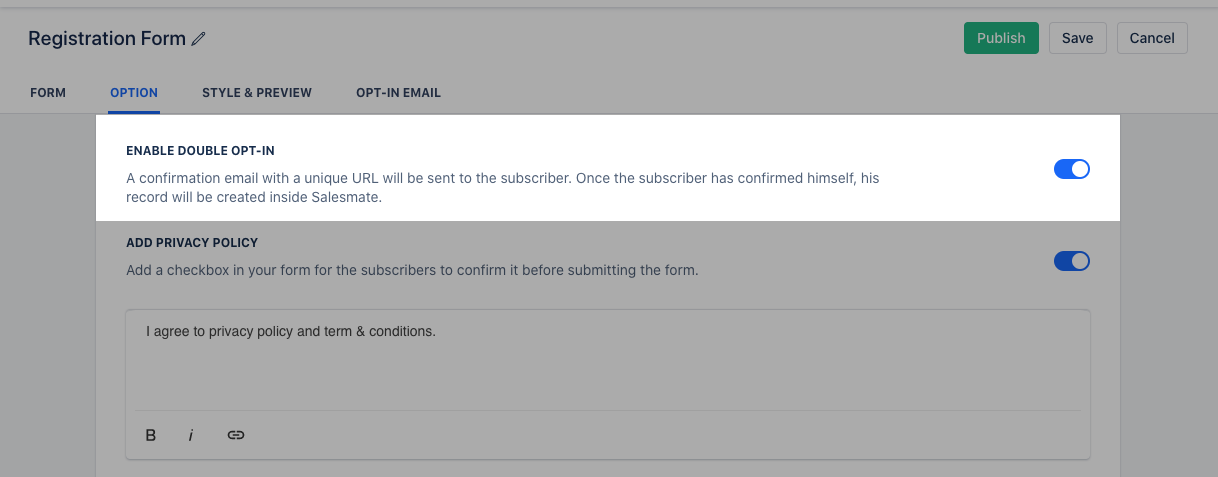Cancel editing the form
Screen dimensions: 1218x477
coord(1152,38)
